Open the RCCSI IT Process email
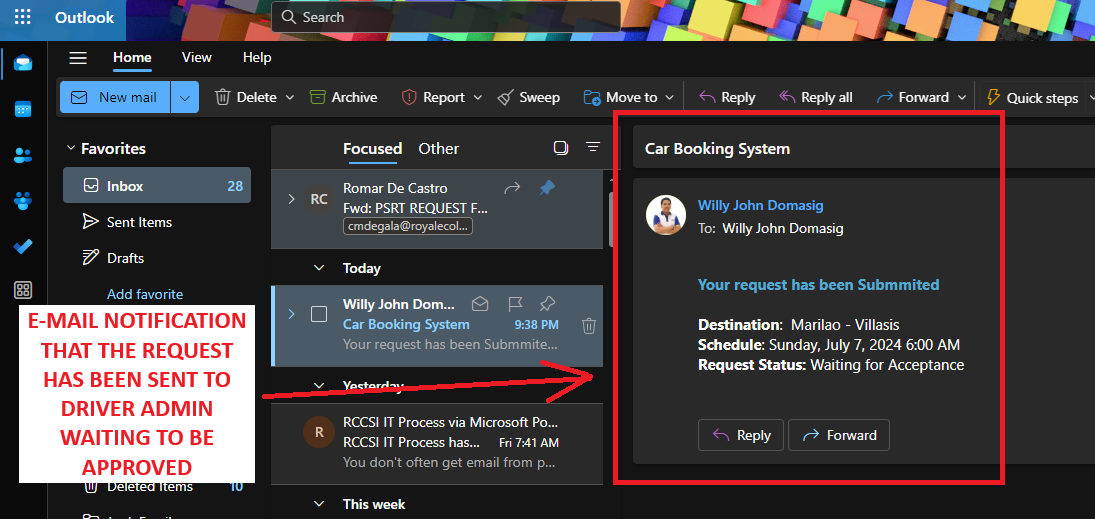Screen dimensions: 1095x519 point(436,443)
